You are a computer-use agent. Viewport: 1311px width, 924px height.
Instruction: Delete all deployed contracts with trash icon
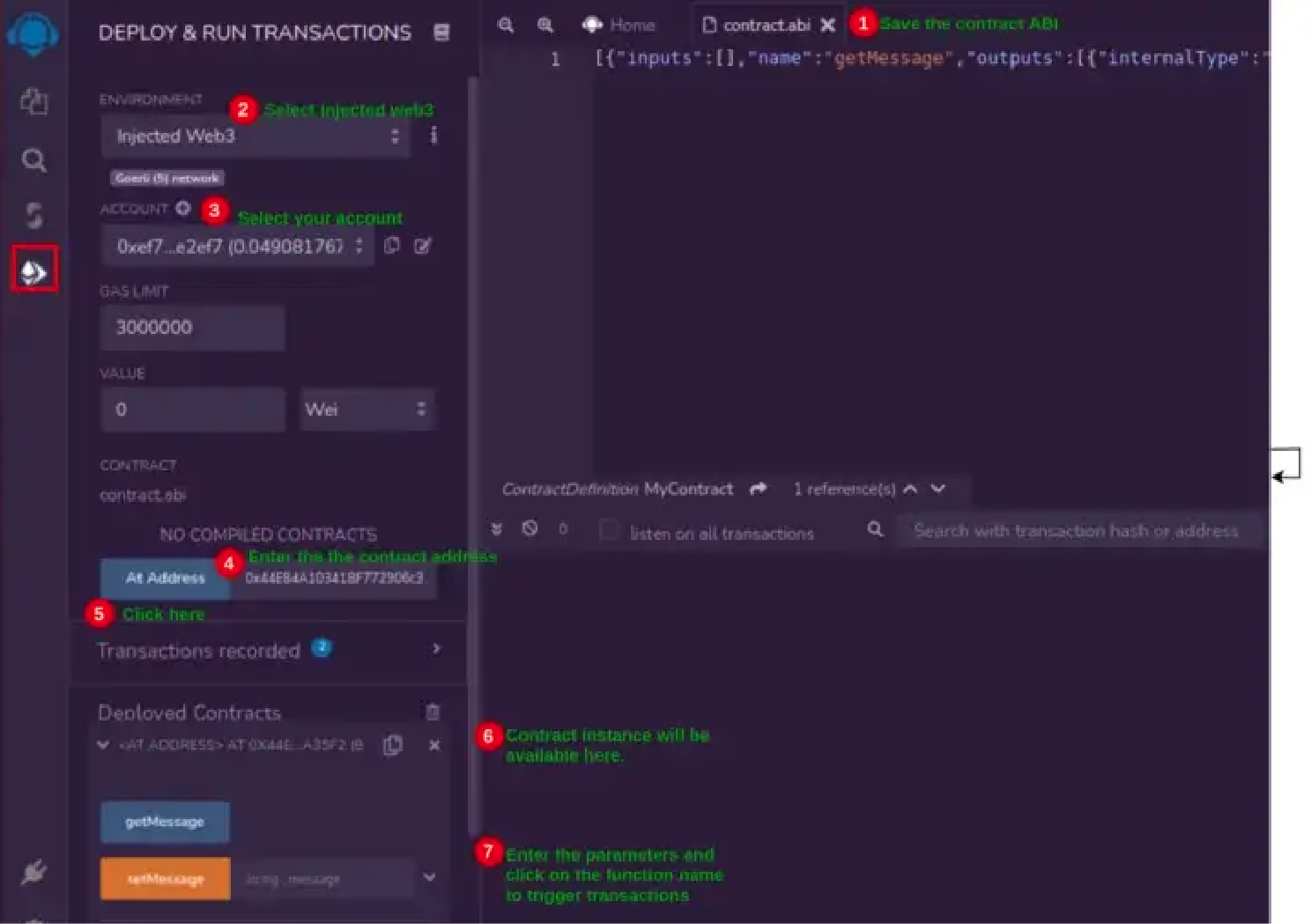(x=433, y=712)
